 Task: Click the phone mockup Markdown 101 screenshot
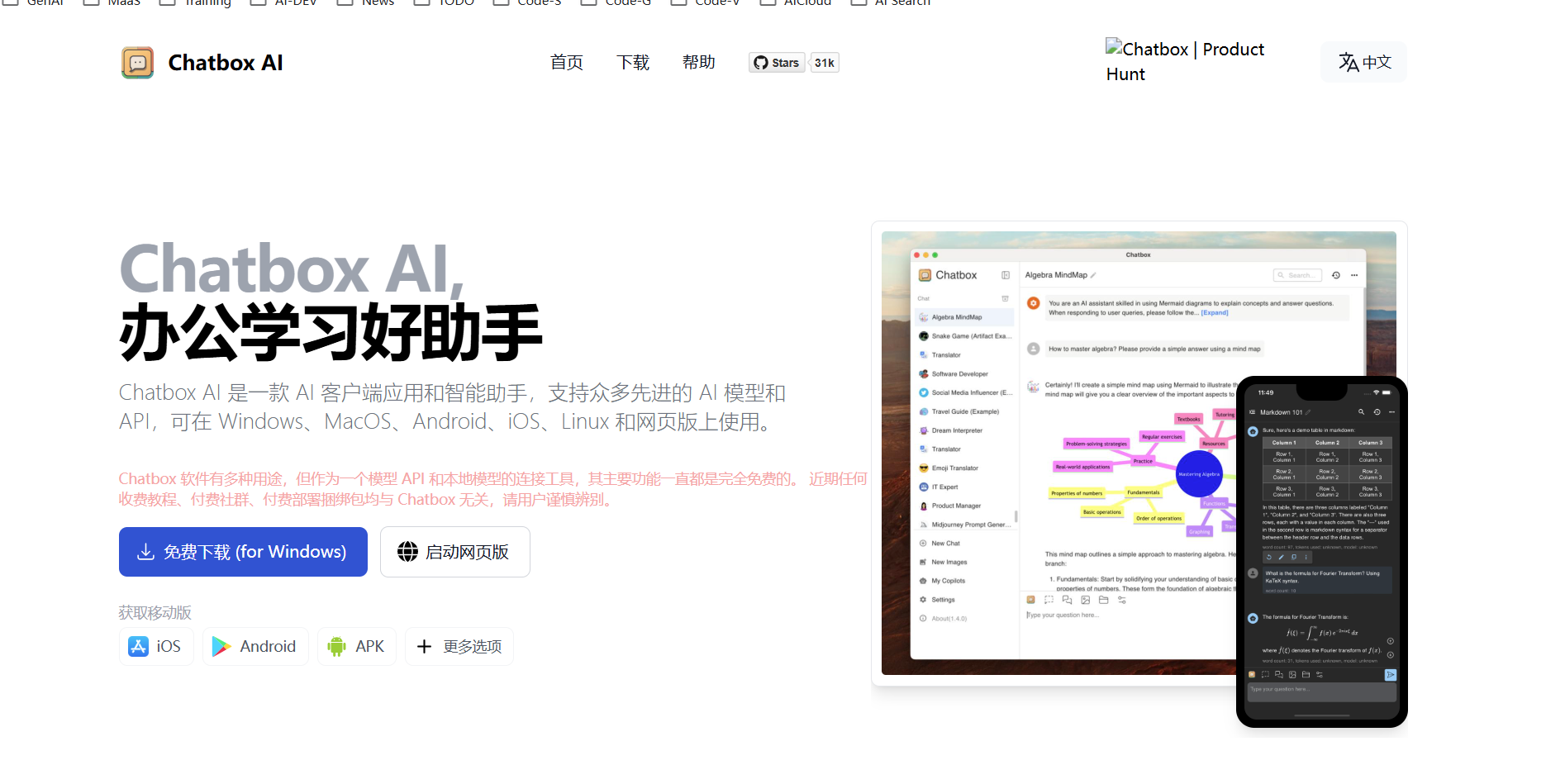(1322, 551)
